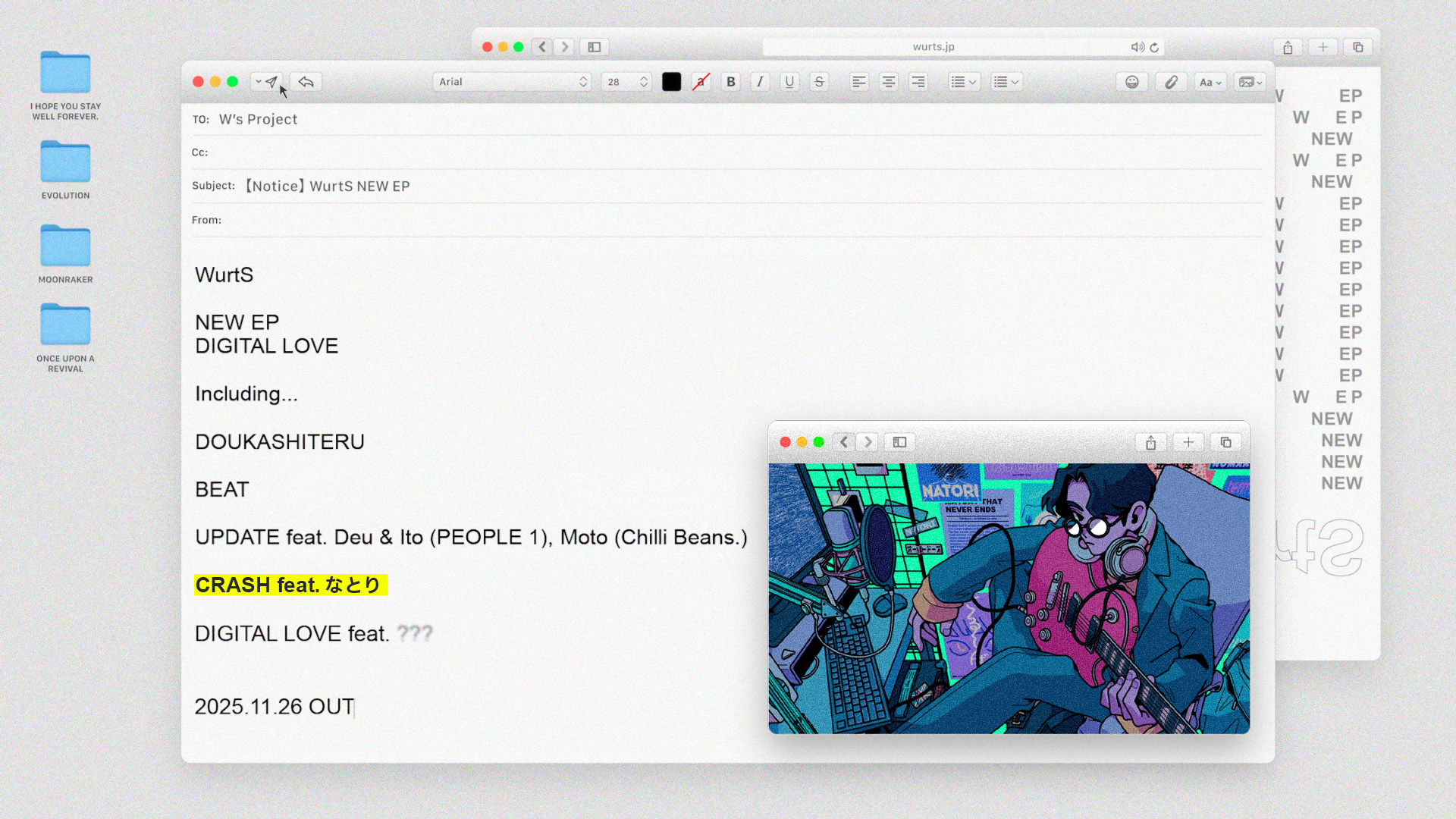Select the black text color swatch

click(671, 82)
